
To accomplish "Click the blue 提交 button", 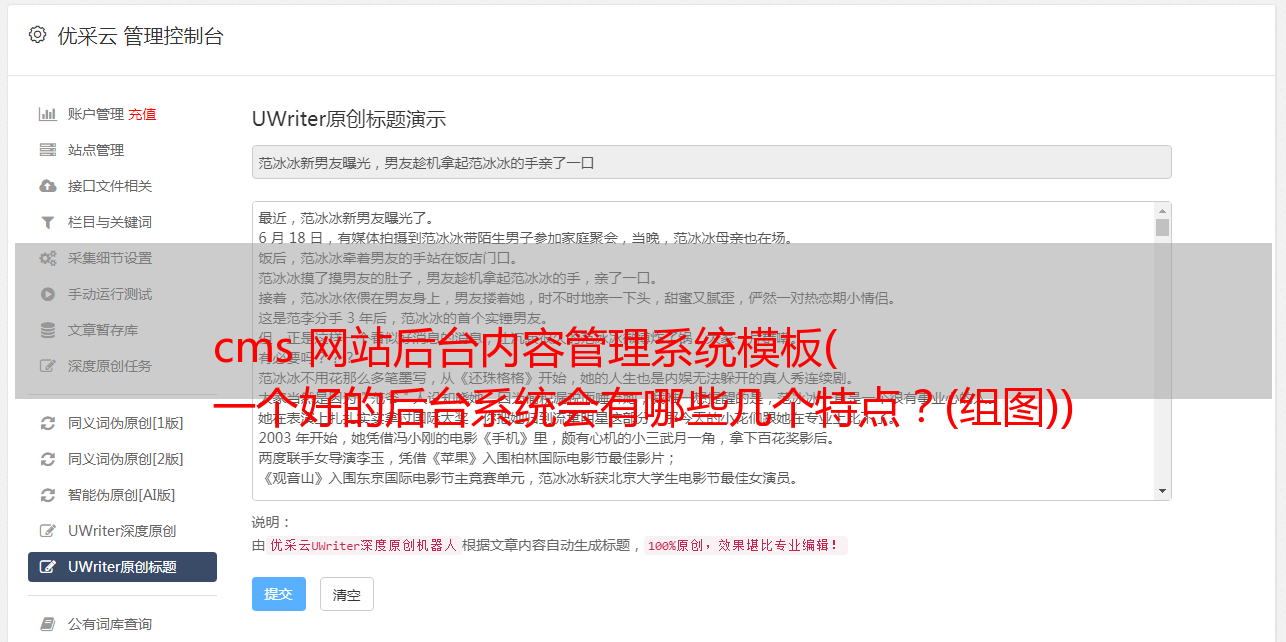I will point(279,594).
